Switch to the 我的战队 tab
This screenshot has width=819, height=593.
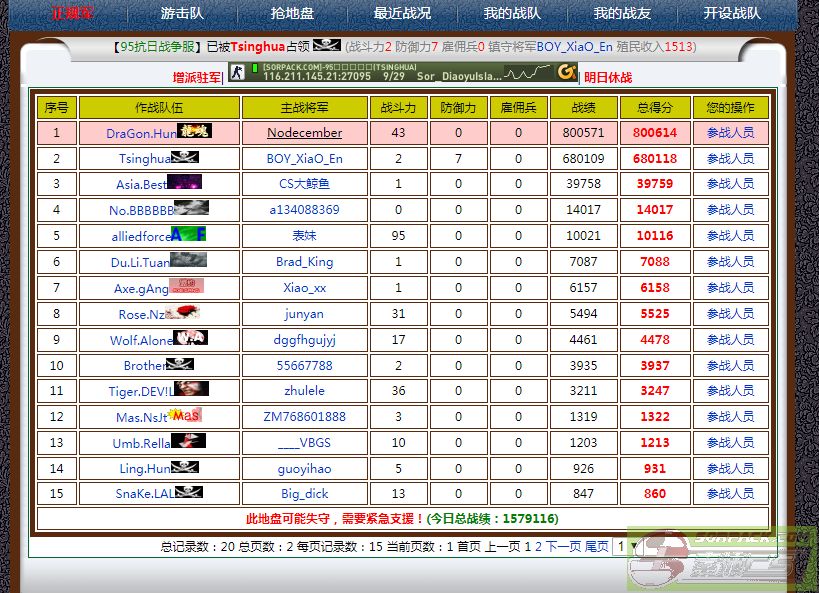pyautogui.click(x=512, y=14)
